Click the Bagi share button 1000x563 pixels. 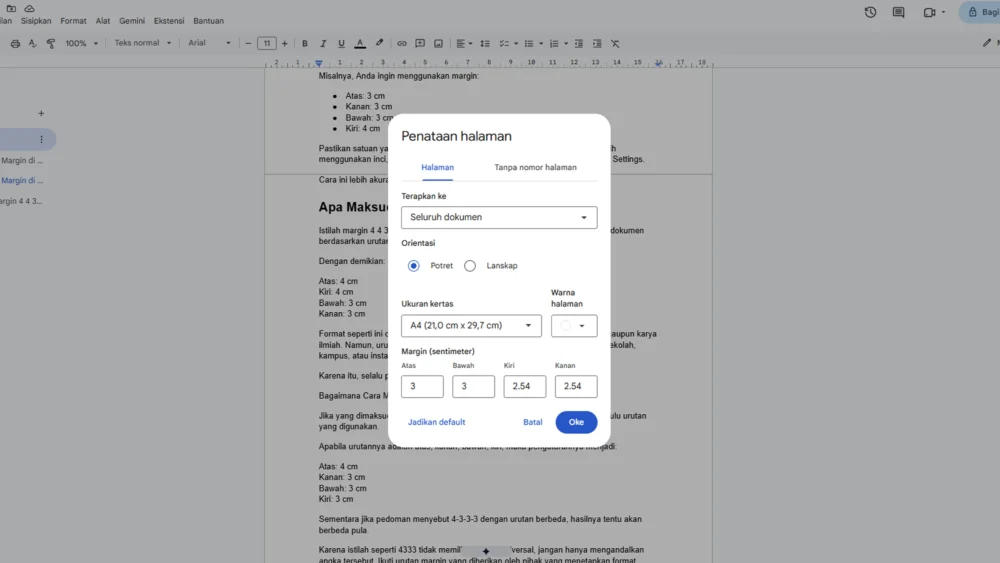point(982,12)
